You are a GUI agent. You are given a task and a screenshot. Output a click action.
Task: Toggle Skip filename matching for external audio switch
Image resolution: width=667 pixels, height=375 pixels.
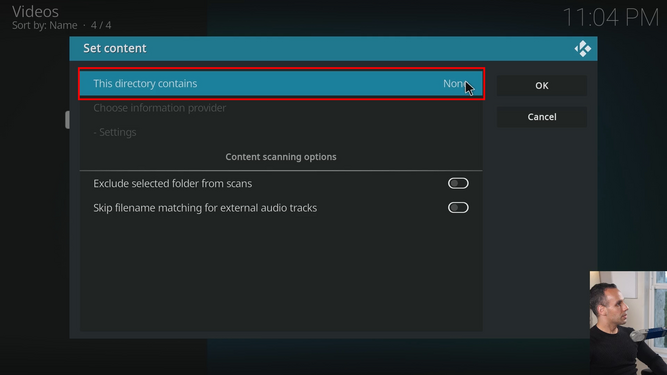(458, 207)
